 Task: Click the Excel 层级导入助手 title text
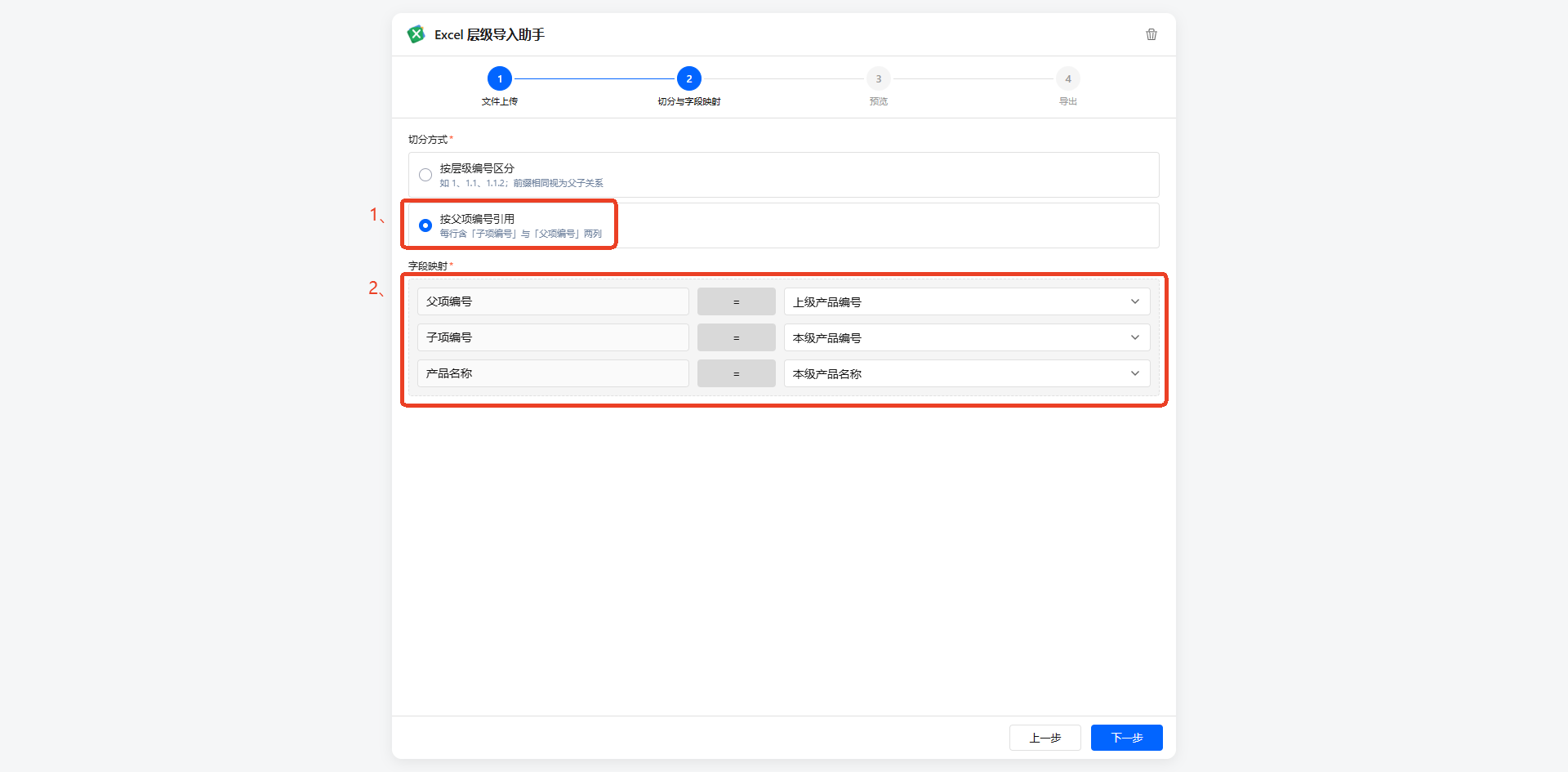[489, 34]
